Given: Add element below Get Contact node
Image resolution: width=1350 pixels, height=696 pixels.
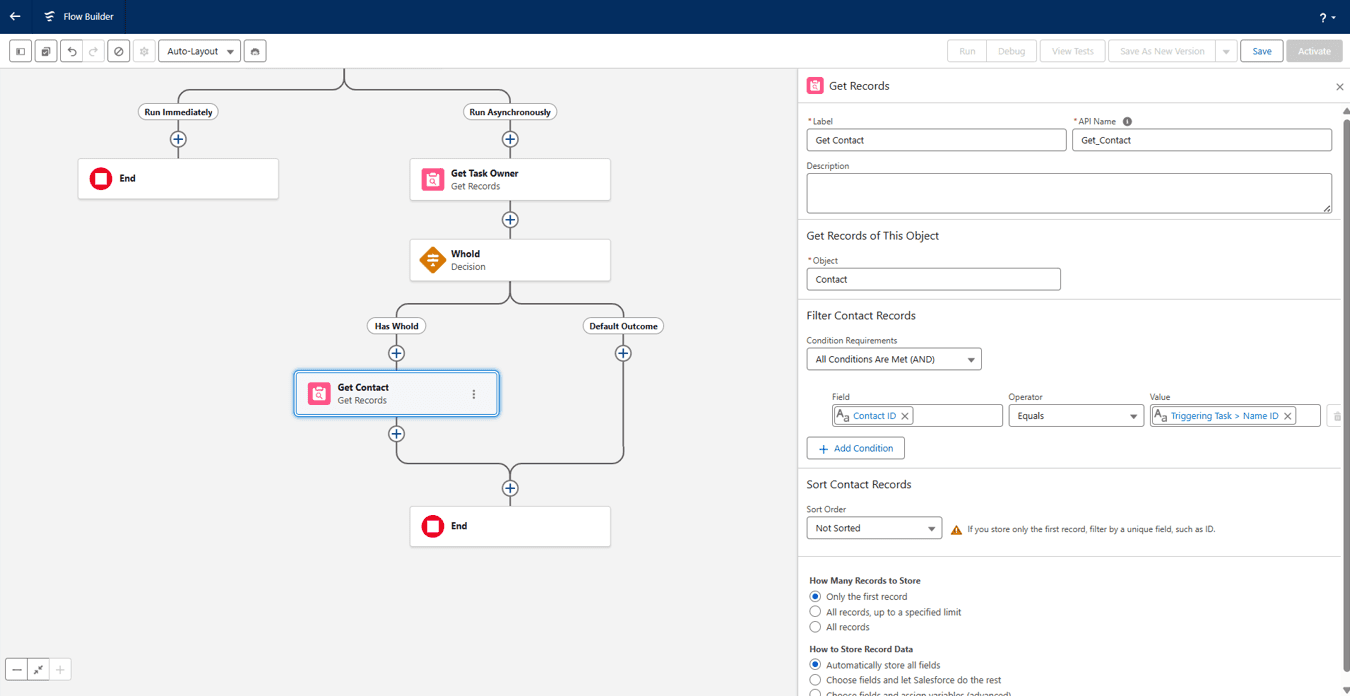Looking at the screenshot, I should (397, 434).
